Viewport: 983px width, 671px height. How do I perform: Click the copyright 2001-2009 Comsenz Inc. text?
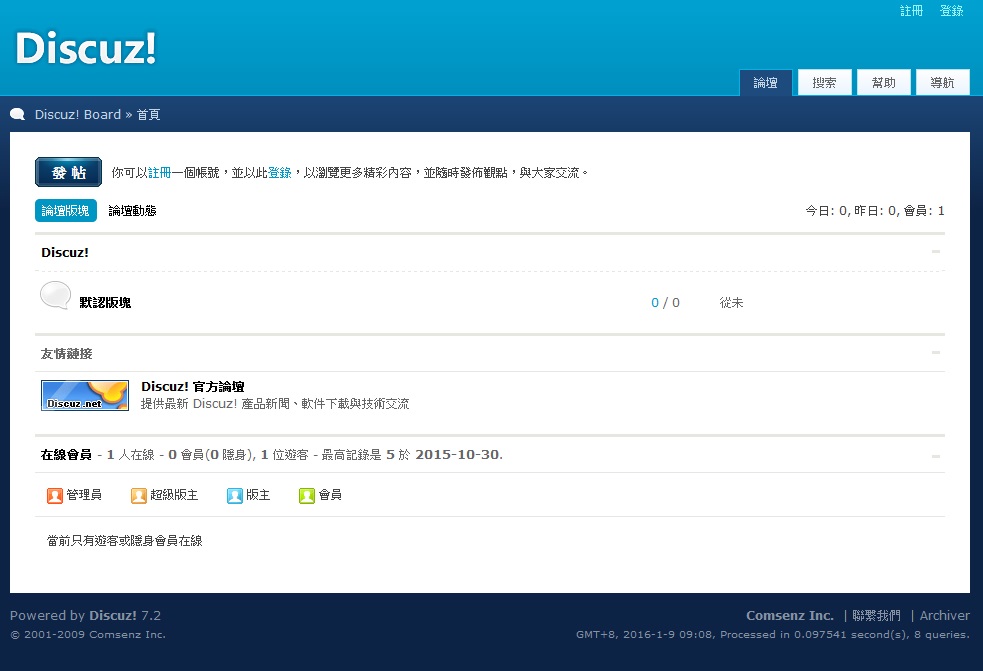88,634
